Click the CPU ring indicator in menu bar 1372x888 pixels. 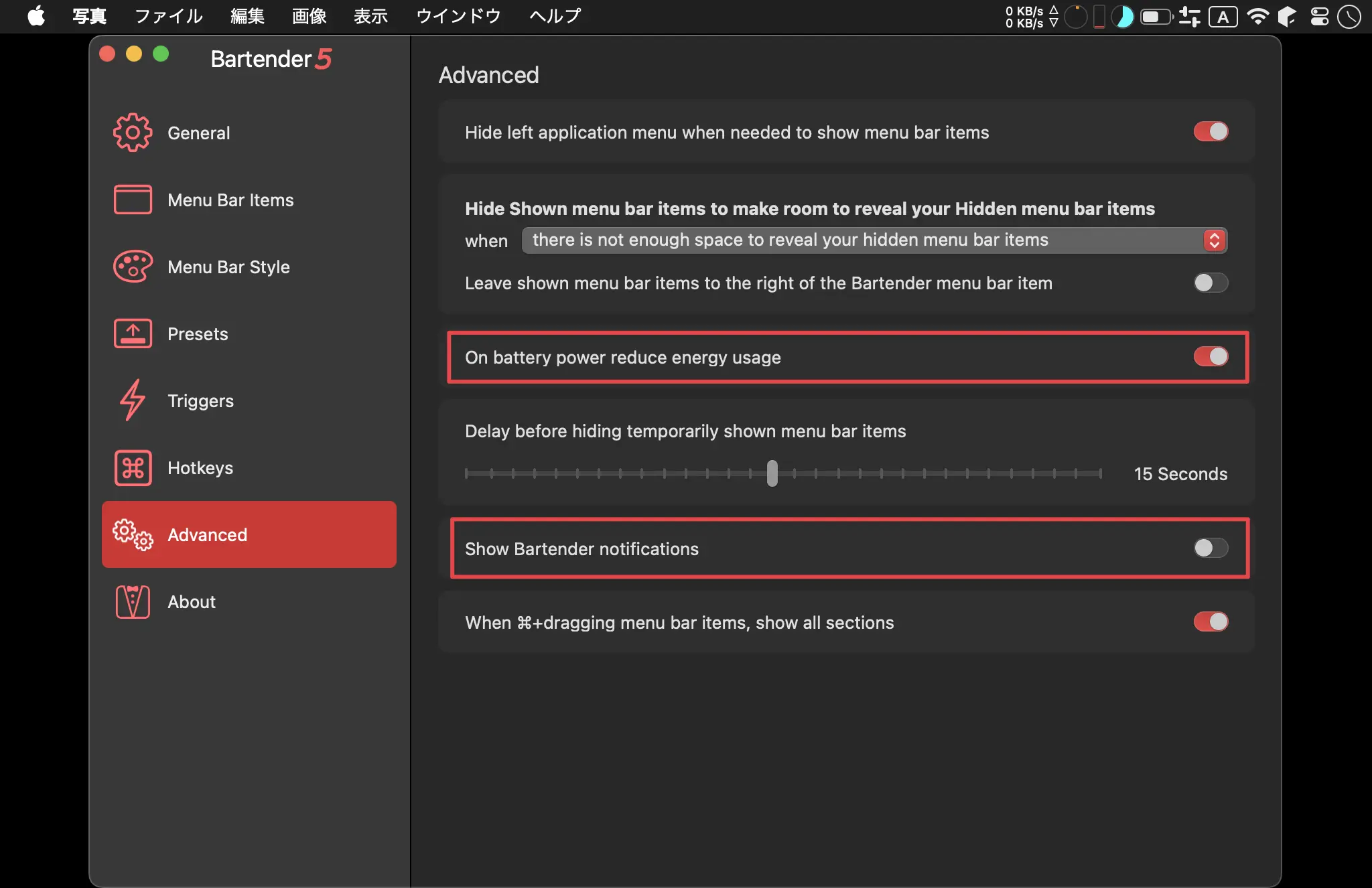1076,17
